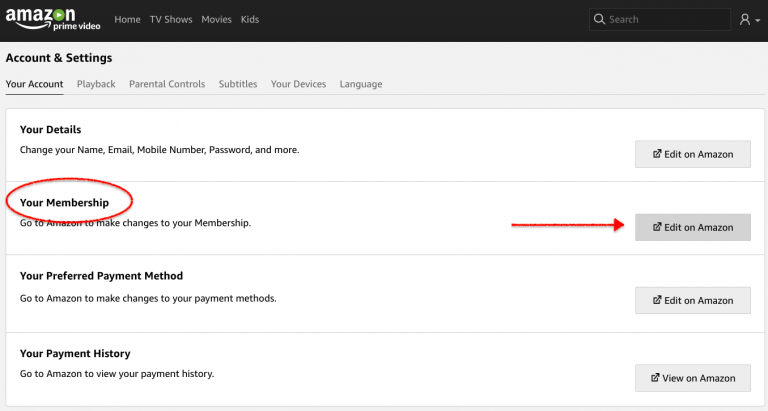Open the user profile icon menu
768x411 pixels.
[x=745, y=20]
